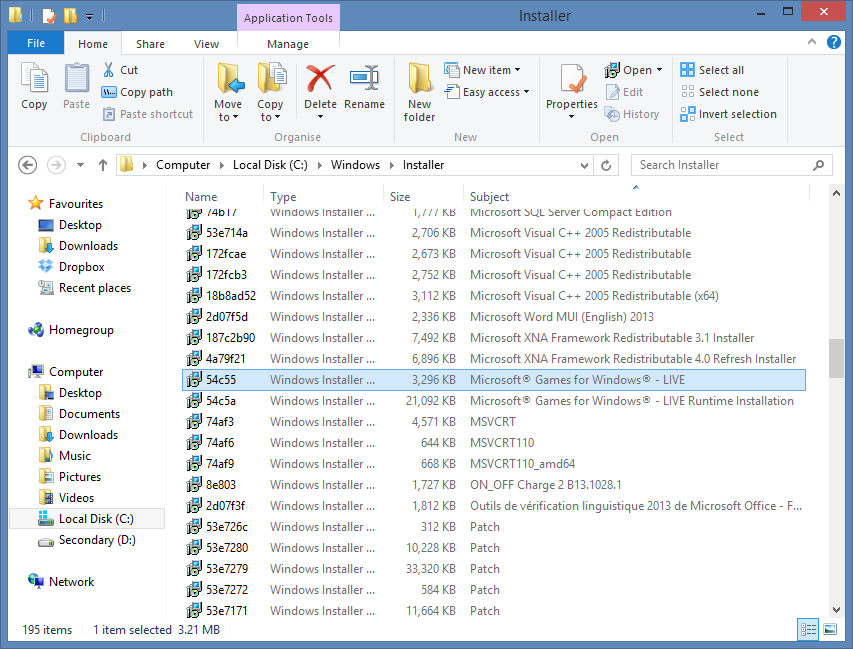Choose Select all in the ribbon

[x=712, y=70]
